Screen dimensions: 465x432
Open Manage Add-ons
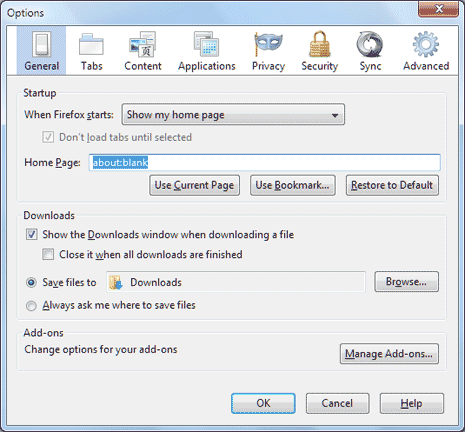pos(389,354)
